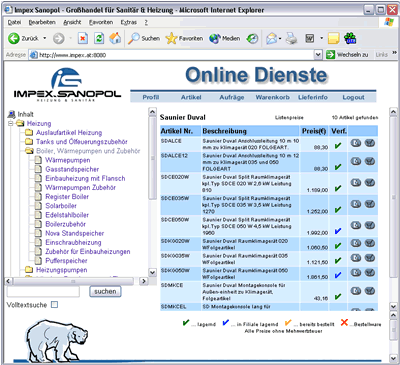Open dropdown arrow next to Word edit icon
This screenshot has width=400, height=365.
pos(321,38)
